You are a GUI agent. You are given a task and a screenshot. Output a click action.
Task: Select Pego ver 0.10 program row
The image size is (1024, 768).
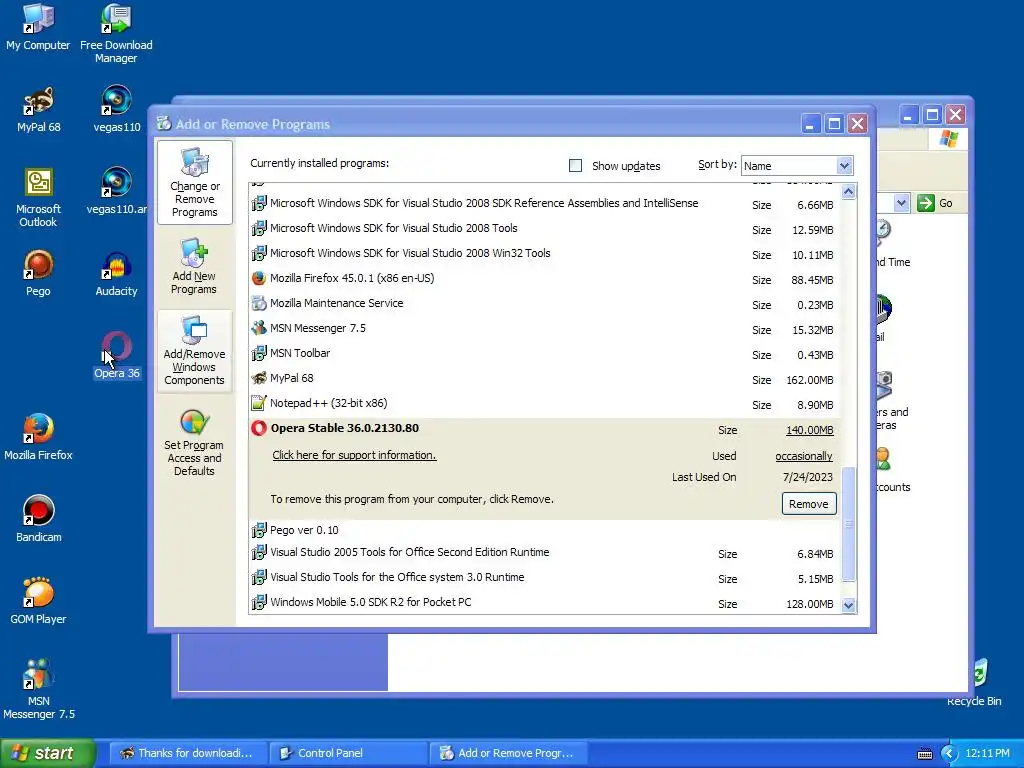click(543, 530)
